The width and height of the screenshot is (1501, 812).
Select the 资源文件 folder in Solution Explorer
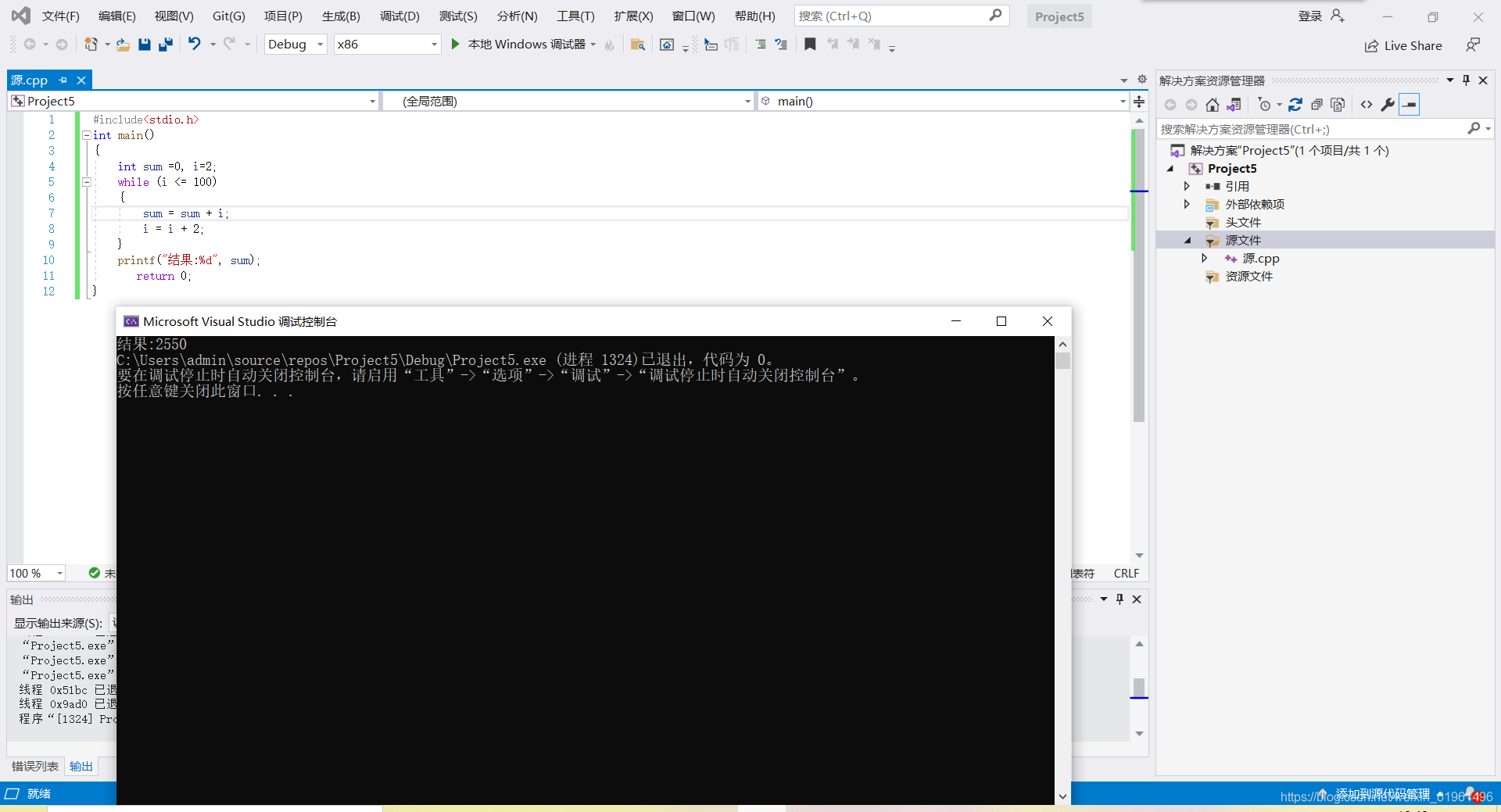1248,276
